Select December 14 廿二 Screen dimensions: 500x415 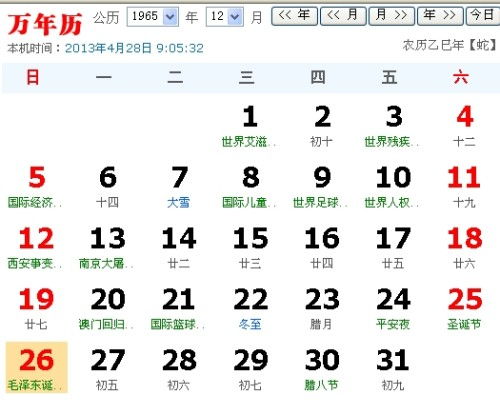pyautogui.click(x=179, y=248)
